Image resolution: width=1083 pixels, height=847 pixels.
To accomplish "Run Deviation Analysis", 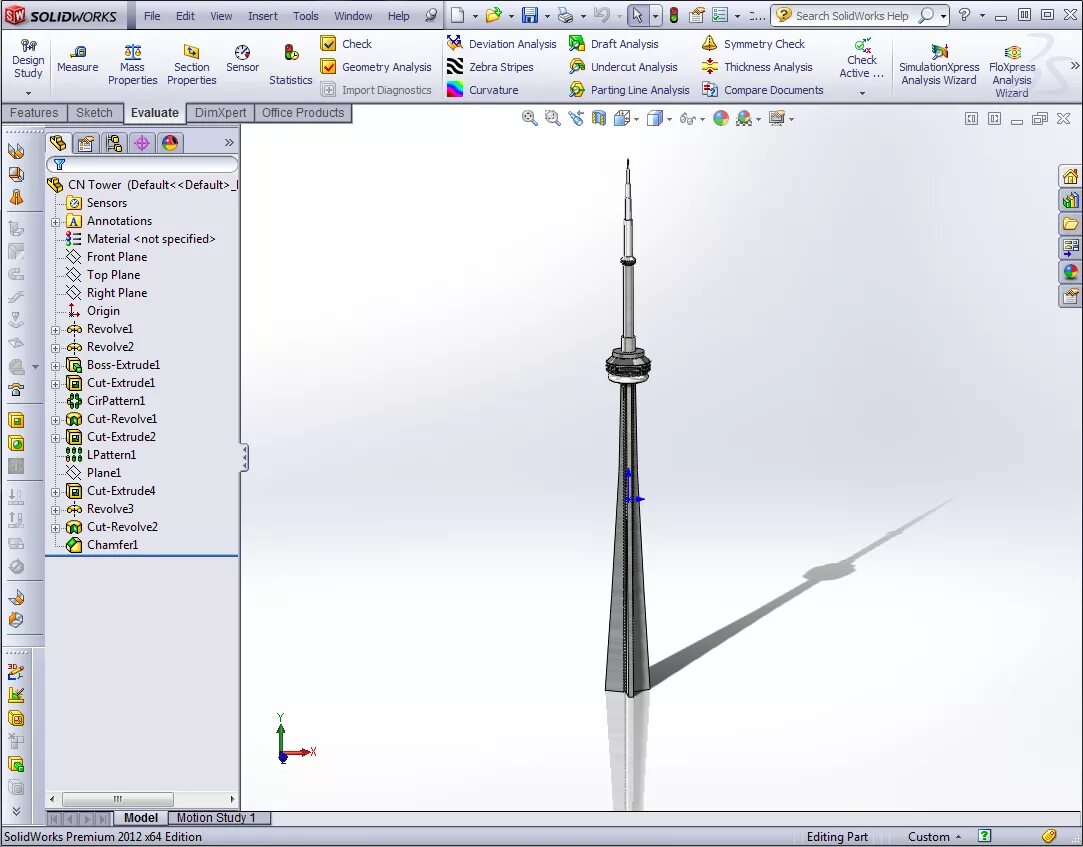I will click(x=501, y=44).
